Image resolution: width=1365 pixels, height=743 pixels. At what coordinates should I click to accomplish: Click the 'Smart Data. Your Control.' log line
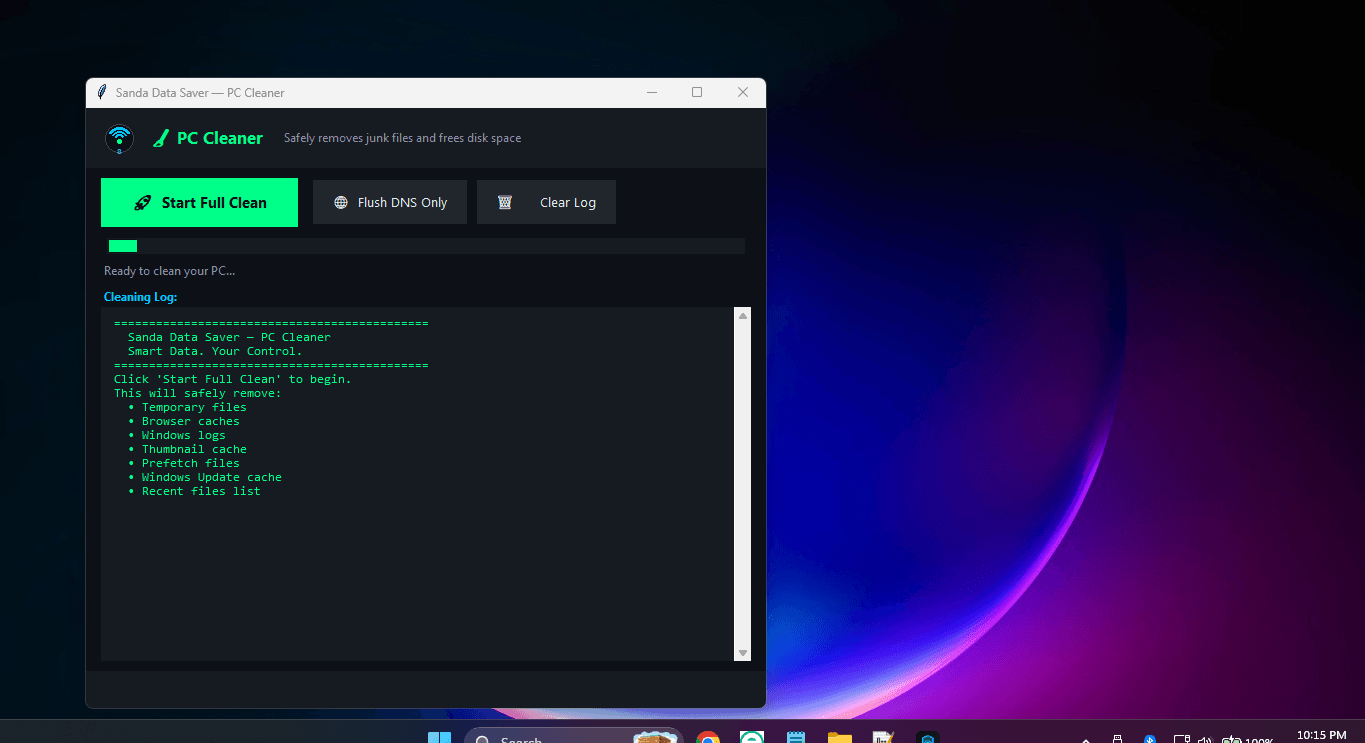pyautogui.click(x=215, y=351)
